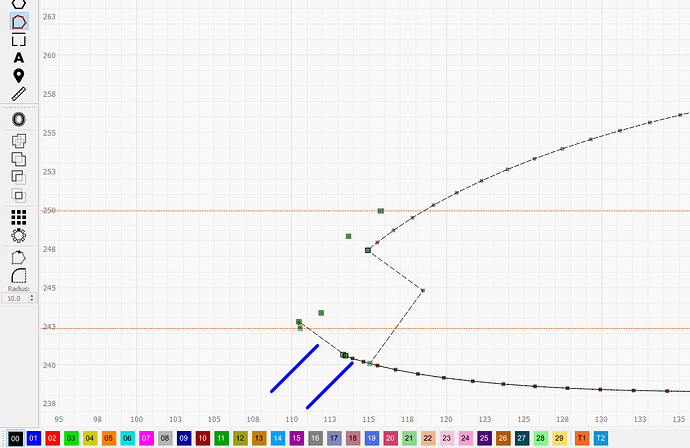Select the Add Tabs bracket tool
690x448 pixels.
18,40
